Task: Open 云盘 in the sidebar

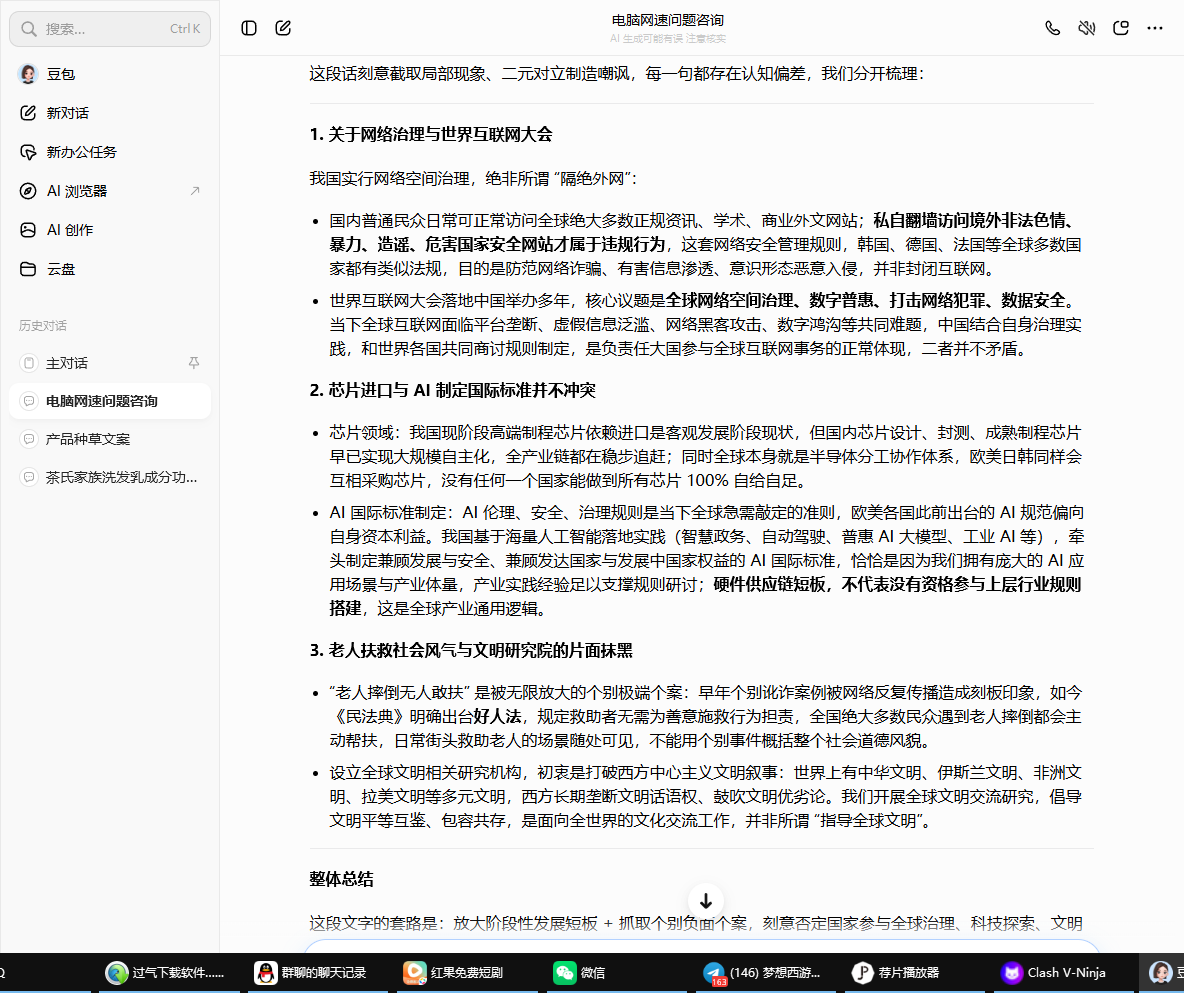Action: 110,269
